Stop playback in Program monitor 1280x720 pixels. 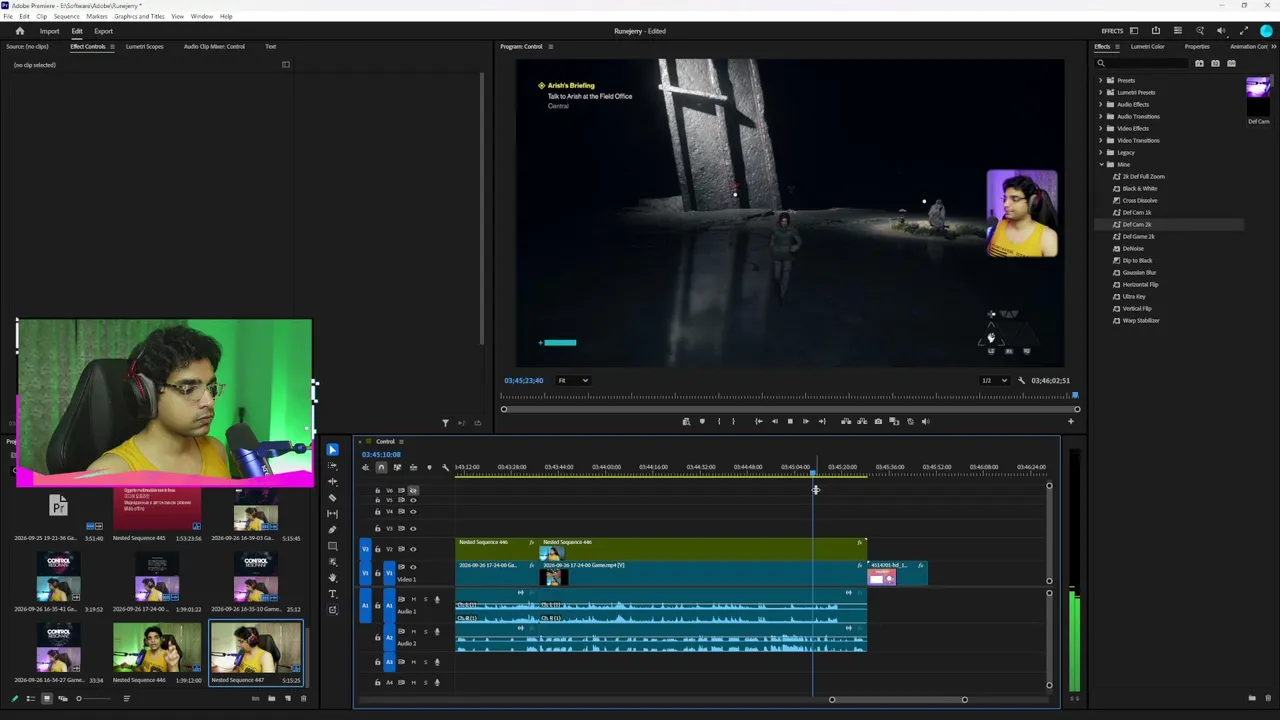point(790,421)
